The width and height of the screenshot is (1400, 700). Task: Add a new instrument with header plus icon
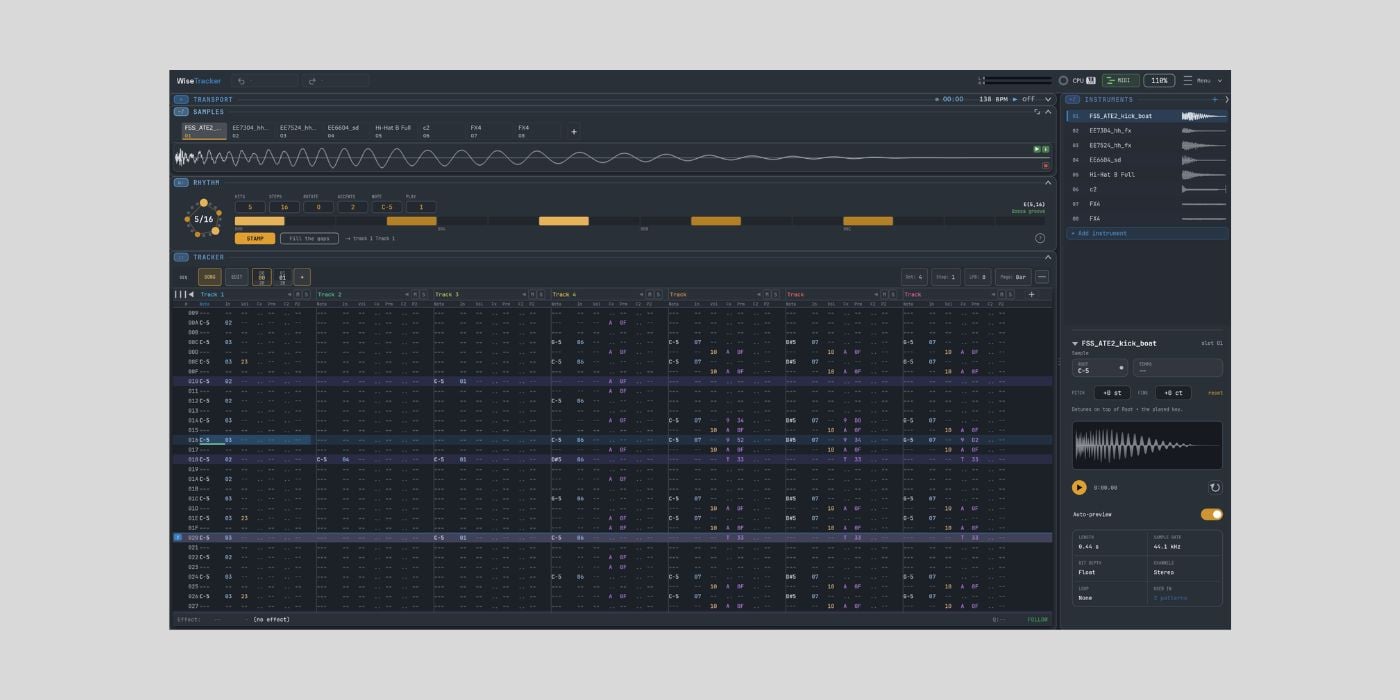click(x=1215, y=100)
